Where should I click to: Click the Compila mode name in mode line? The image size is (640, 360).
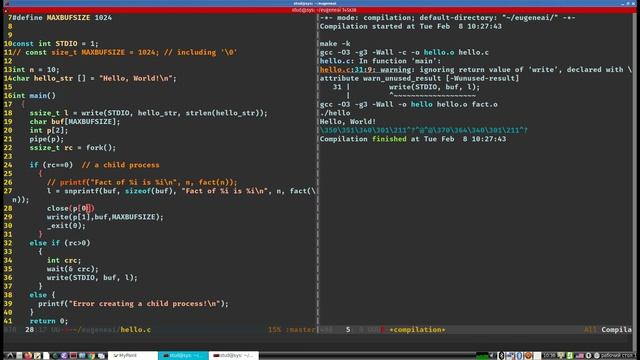coord(616,329)
